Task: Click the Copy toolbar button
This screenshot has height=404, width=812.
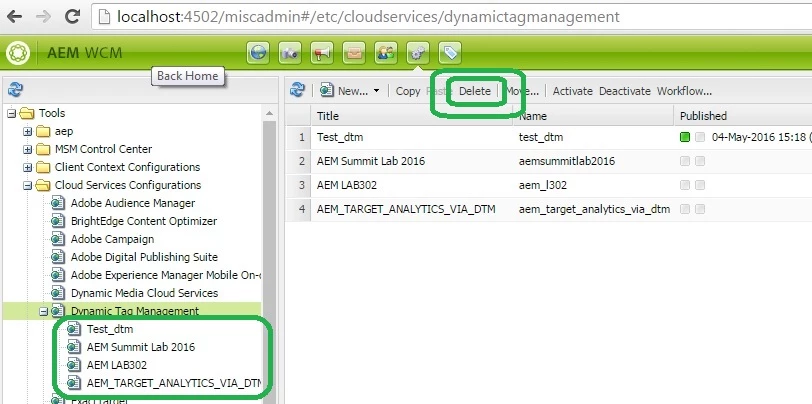Action: pyautogui.click(x=408, y=91)
